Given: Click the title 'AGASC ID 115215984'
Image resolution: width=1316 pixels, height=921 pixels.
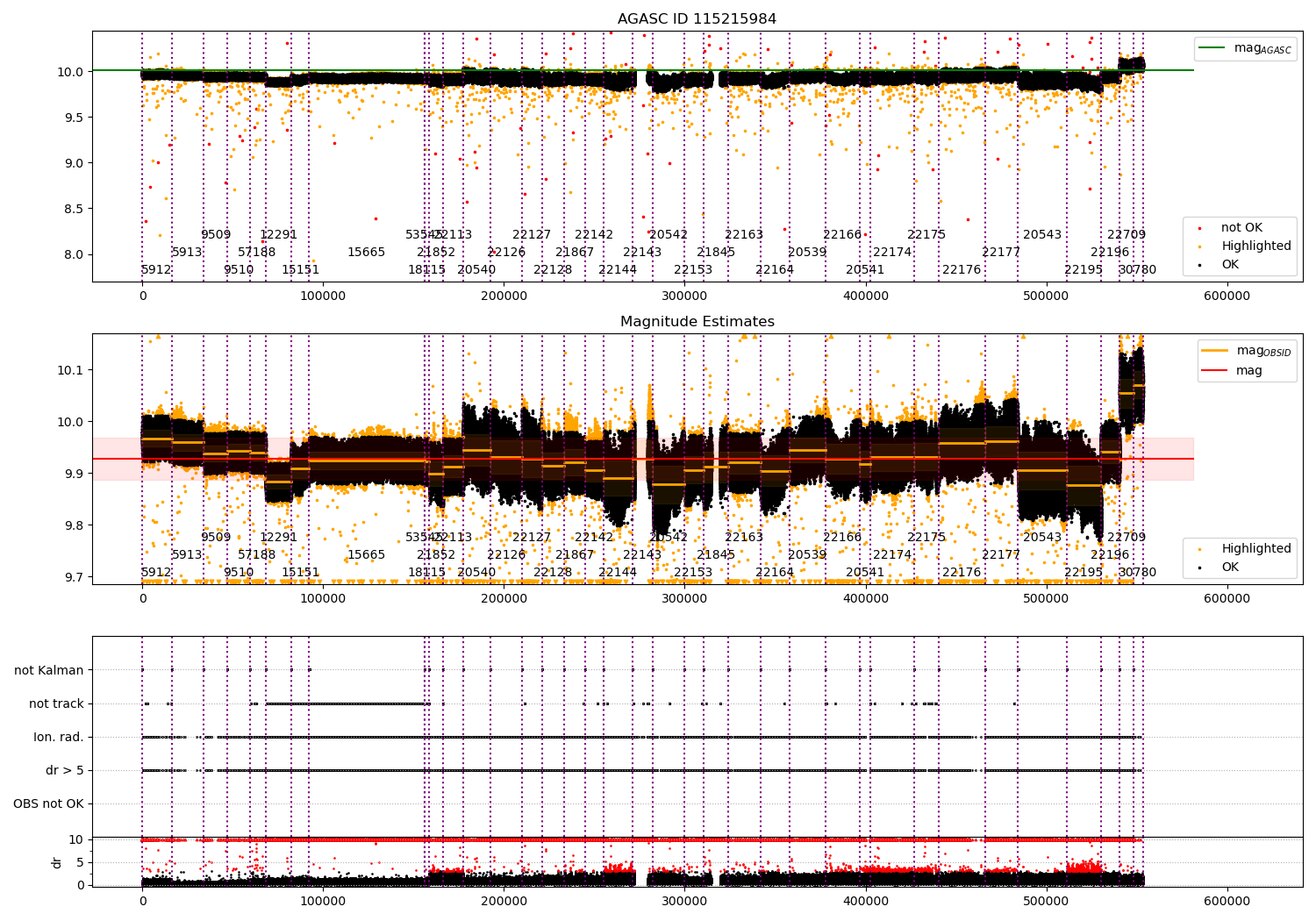Looking at the screenshot, I should point(697,19).
